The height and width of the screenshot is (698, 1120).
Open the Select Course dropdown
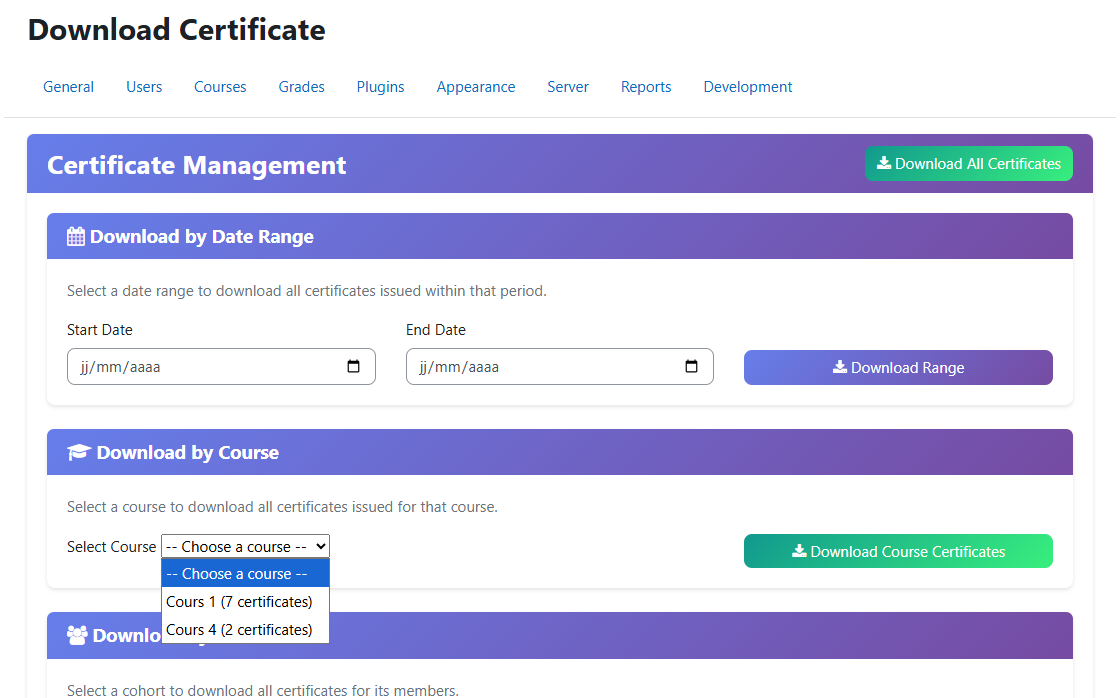245,546
